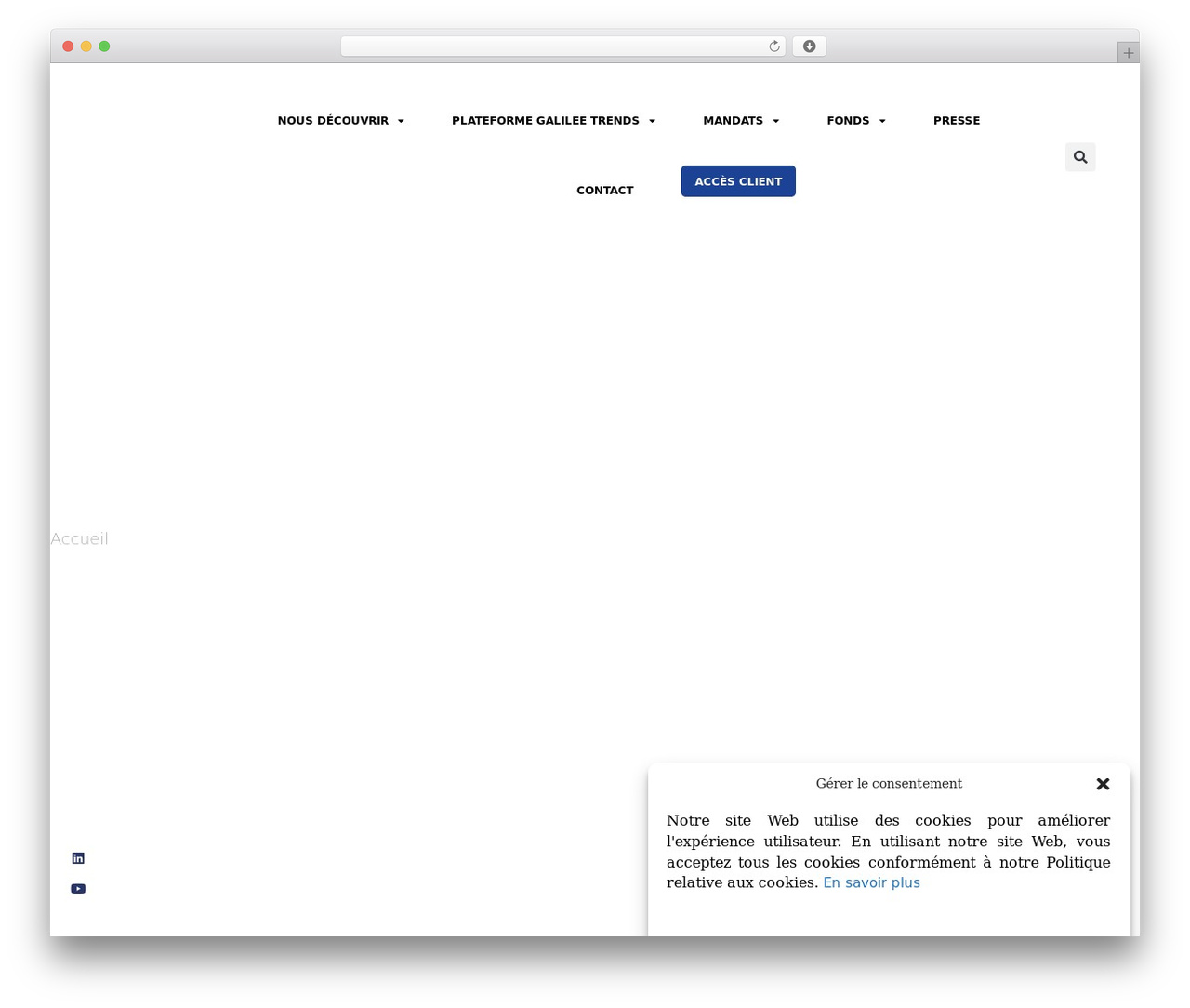The height and width of the screenshot is (1008, 1190).
Task: Open the MANDATS menu item
Action: [x=733, y=121]
